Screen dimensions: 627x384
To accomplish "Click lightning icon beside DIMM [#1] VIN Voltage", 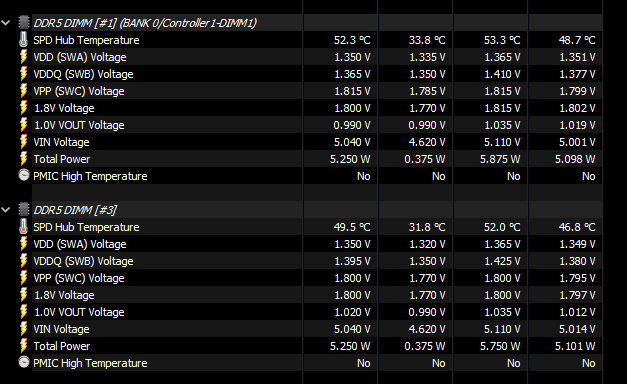I will point(24,142).
